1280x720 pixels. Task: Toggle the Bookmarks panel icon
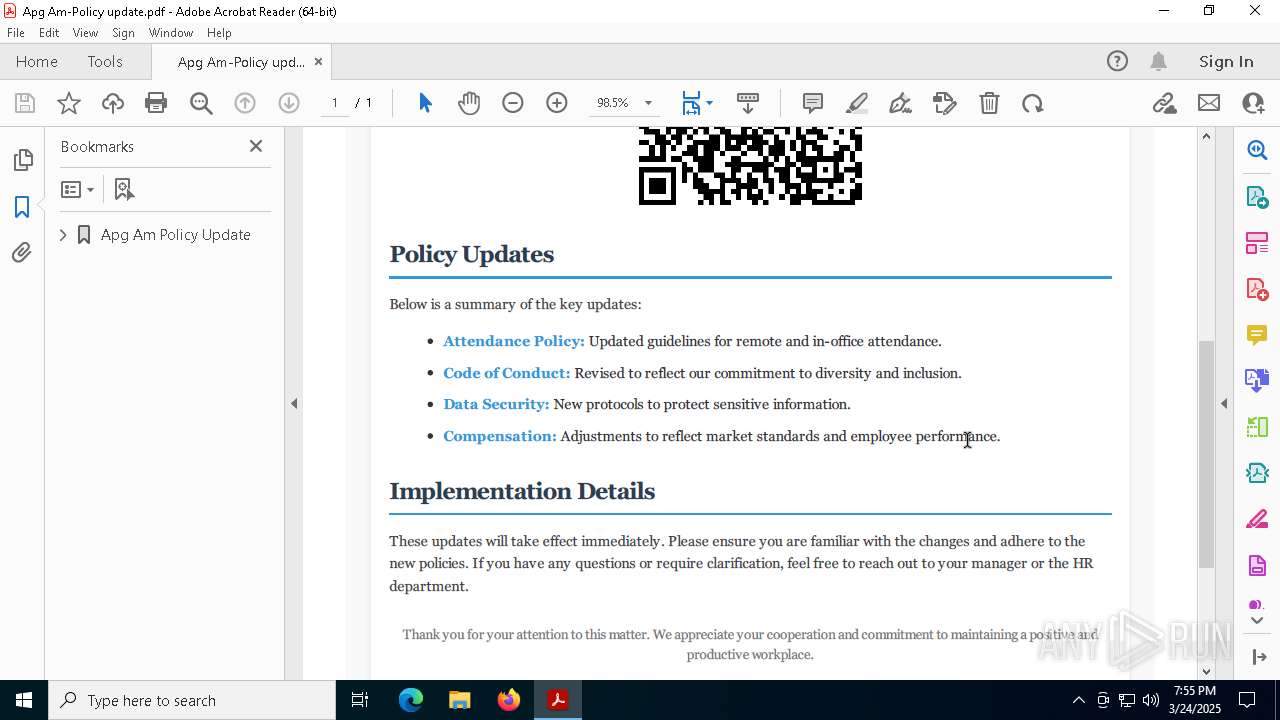[22, 207]
